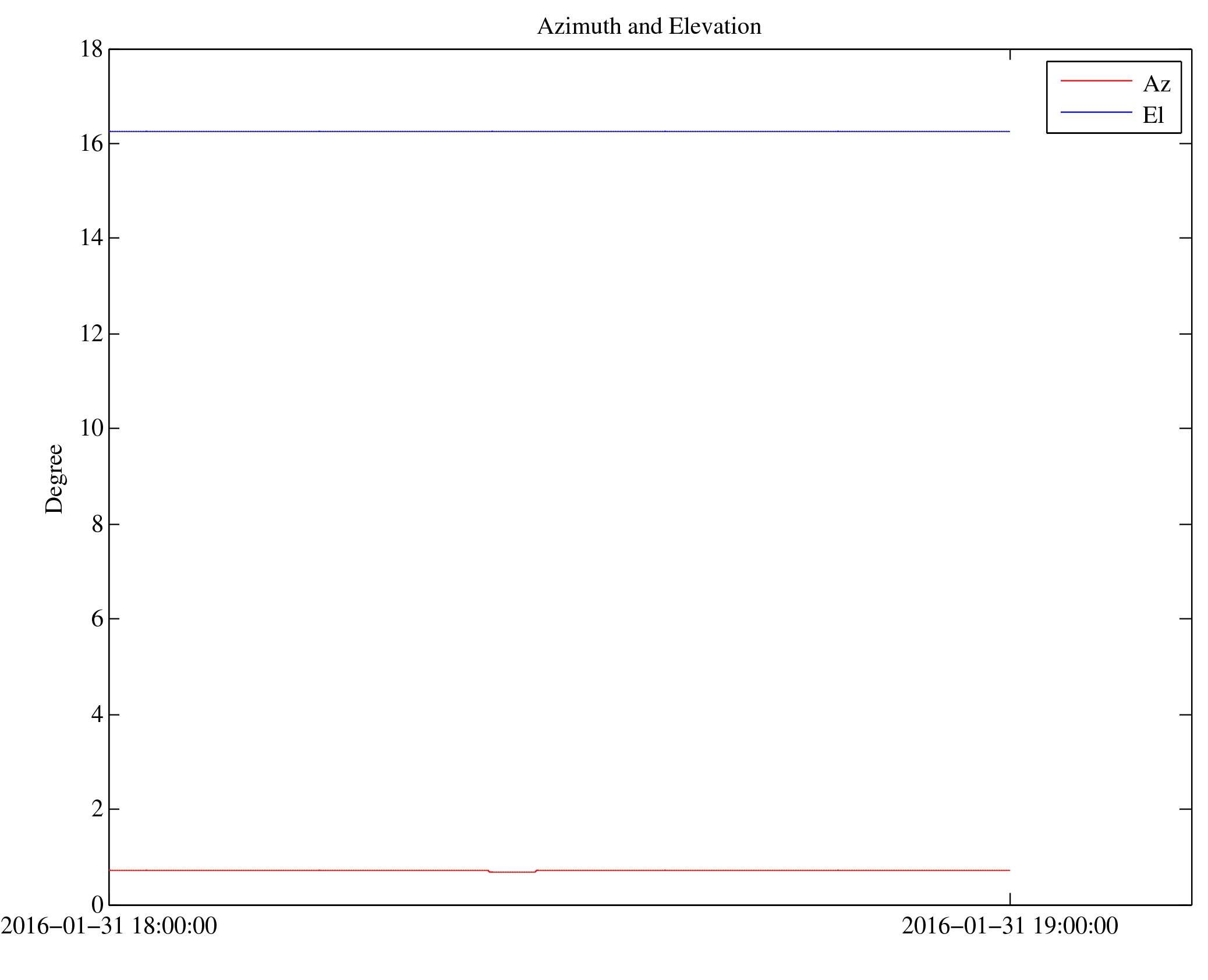Click the y-axis tick label 16
This screenshot has height=980, width=1208.
click(x=91, y=144)
